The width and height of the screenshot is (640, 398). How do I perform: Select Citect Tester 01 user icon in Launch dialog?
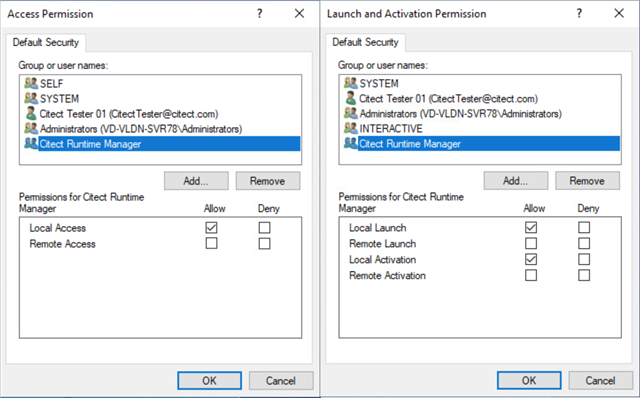tap(351, 98)
